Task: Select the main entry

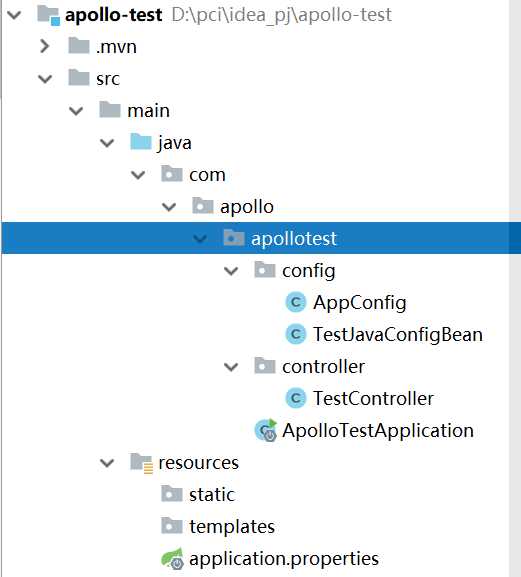Action: (148, 110)
